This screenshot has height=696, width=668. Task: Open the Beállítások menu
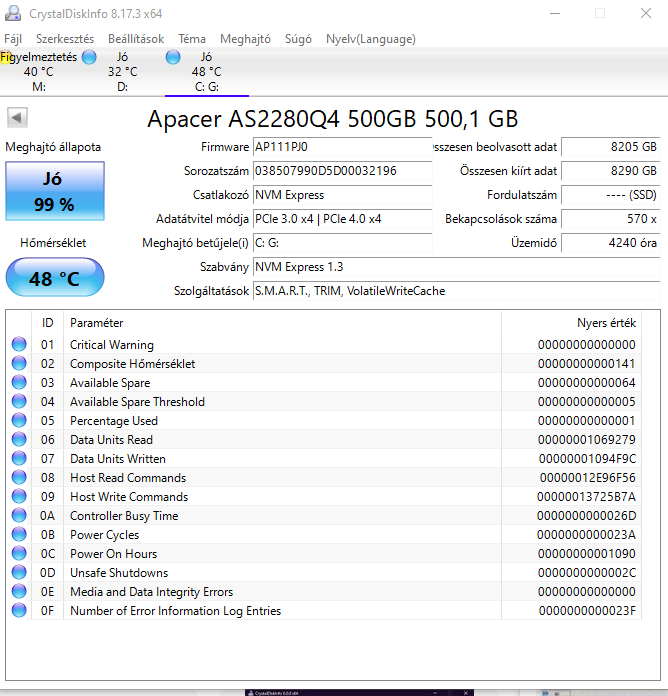pyautogui.click(x=136, y=39)
